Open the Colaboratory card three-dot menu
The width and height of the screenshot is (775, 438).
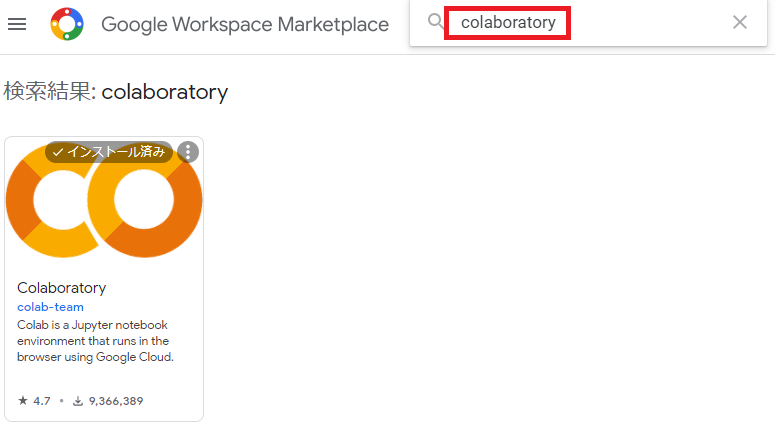(188, 152)
